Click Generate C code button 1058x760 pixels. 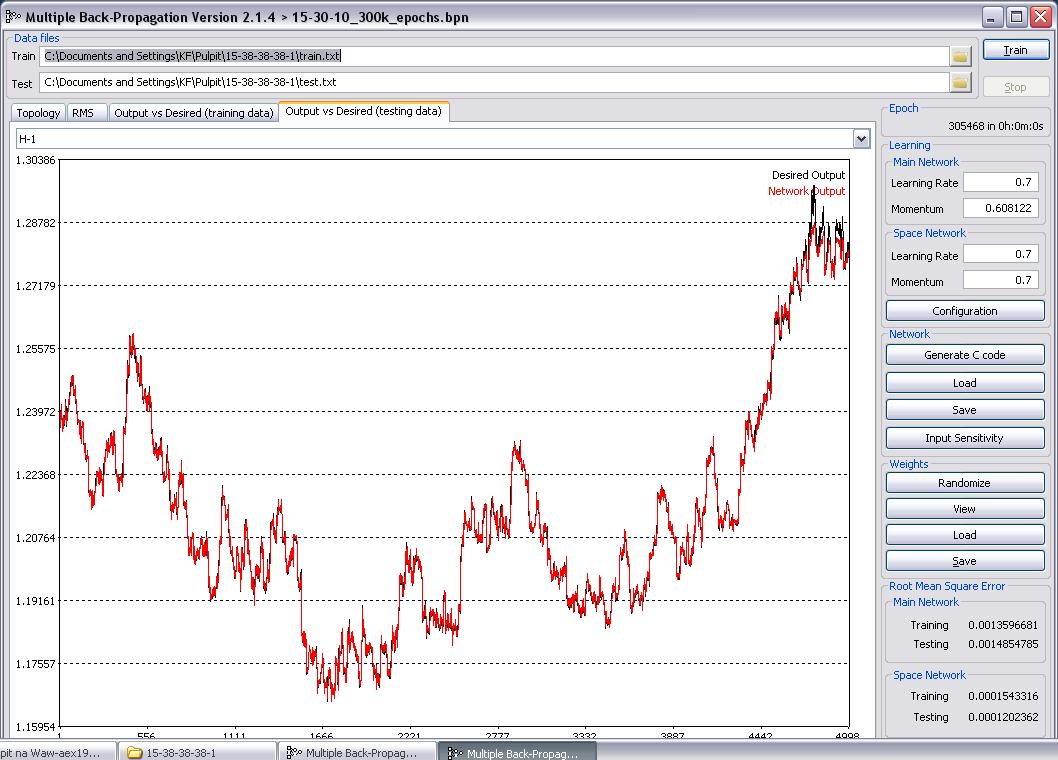pyautogui.click(x=965, y=355)
